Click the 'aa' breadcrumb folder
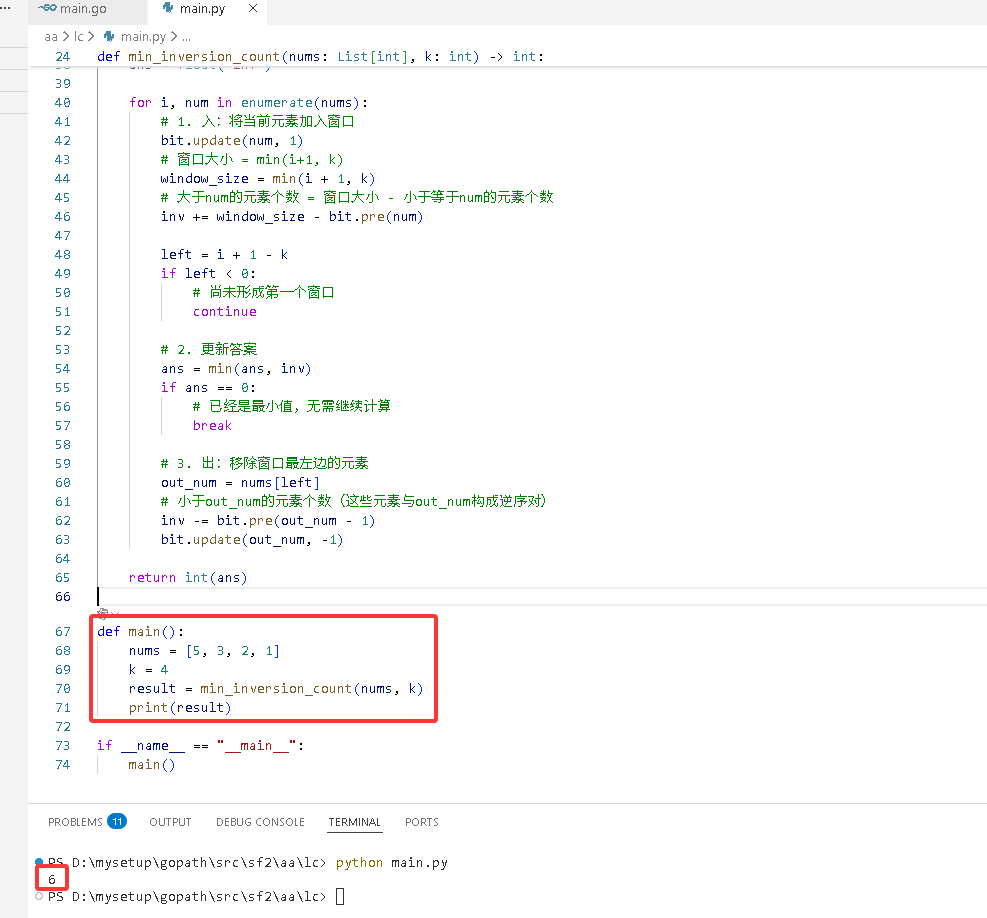 (x=51, y=37)
